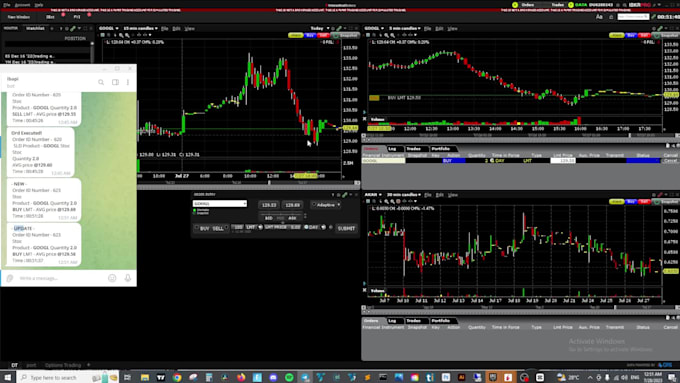Screen dimensions: 680x383
Task: Open IBot from the toolbar
Action: point(51,17)
